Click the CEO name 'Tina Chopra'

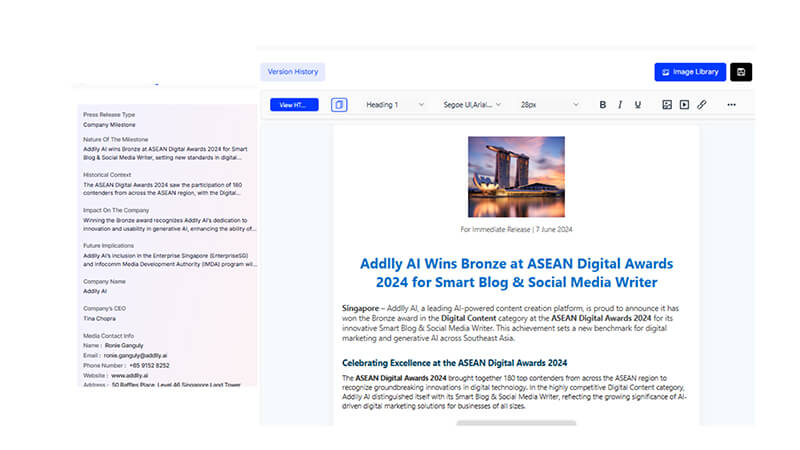tap(99, 318)
